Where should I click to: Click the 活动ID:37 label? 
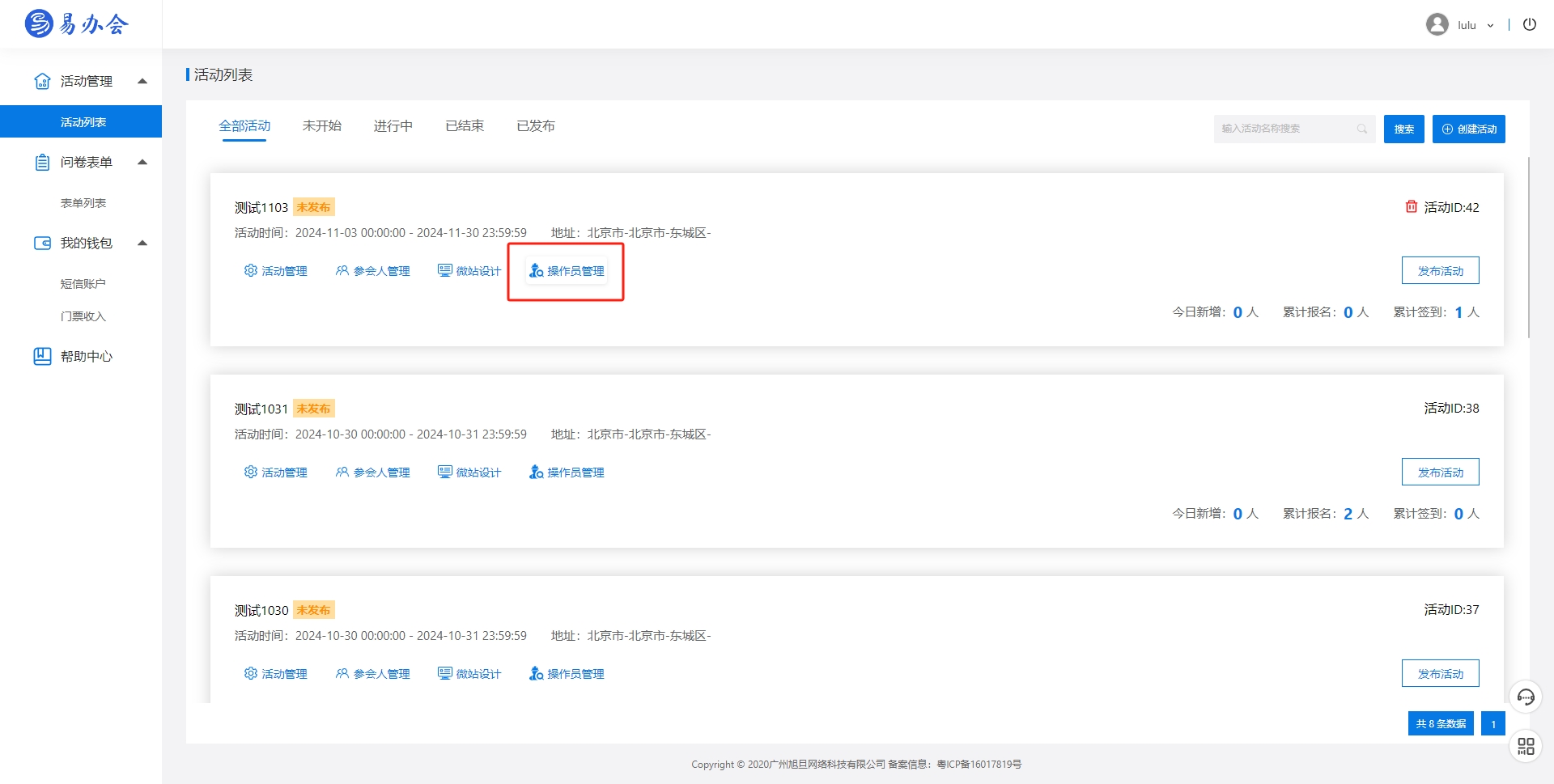pyautogui.click(x=1451, y=610)
